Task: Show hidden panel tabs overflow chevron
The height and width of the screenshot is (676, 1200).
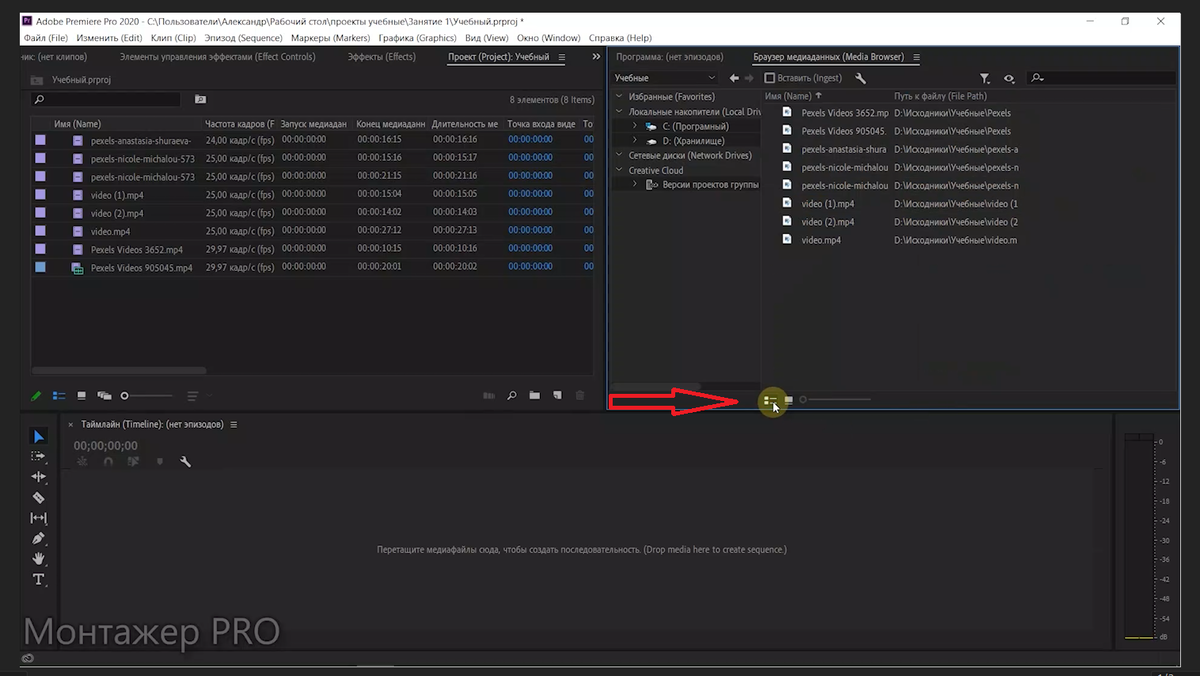Action: (x=597, y=57)
